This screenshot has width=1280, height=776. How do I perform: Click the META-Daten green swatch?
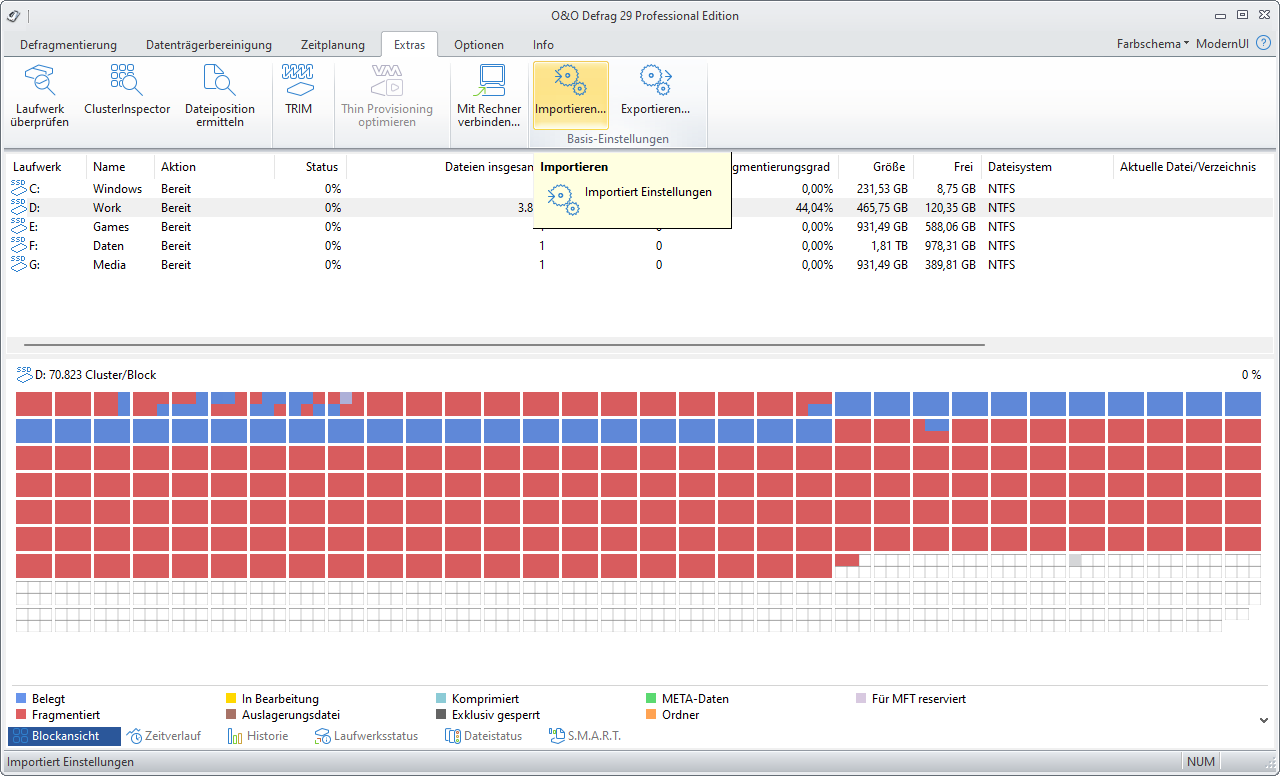[x=653, y=699]
